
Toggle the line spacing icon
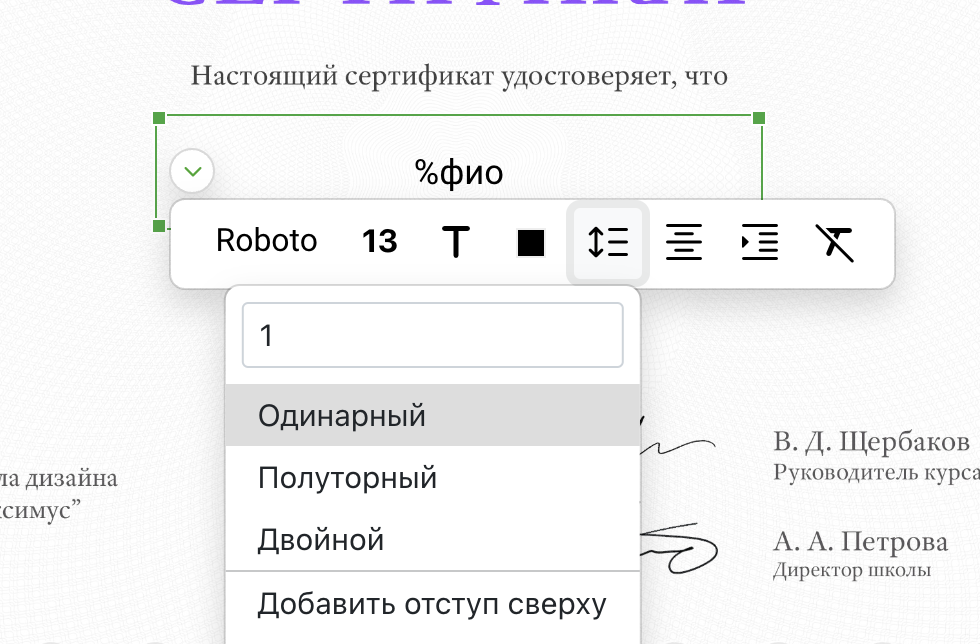(608, 243)
